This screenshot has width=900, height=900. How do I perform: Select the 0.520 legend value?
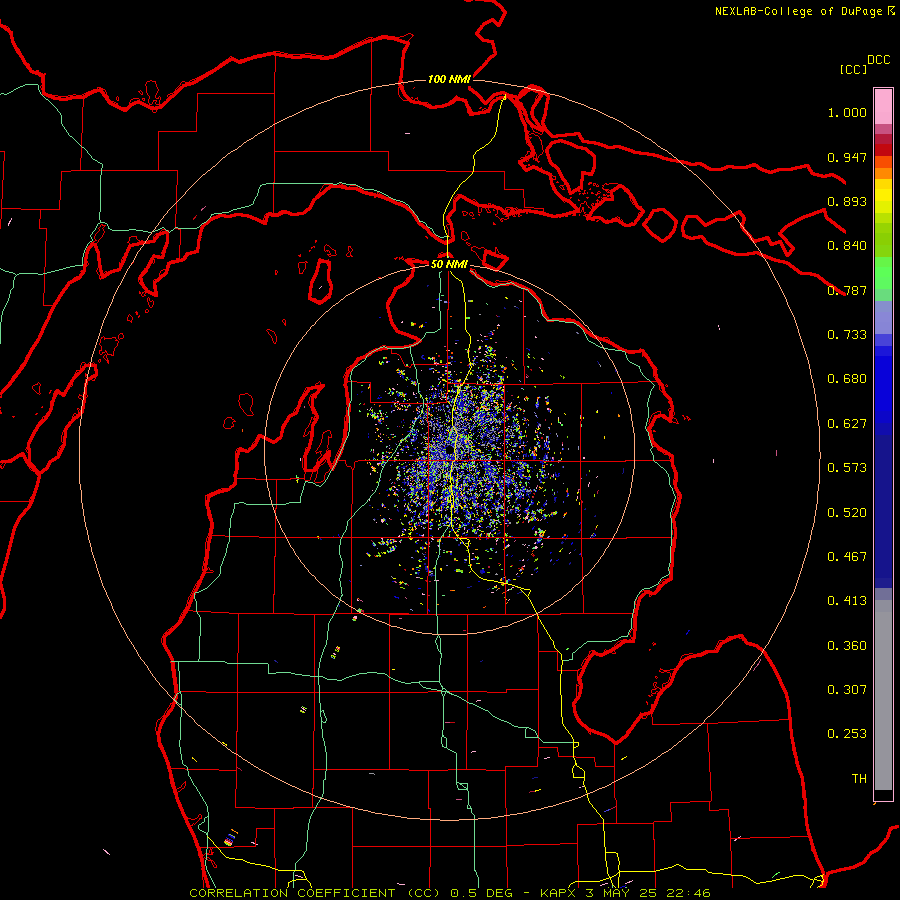(x=847, y=513)
